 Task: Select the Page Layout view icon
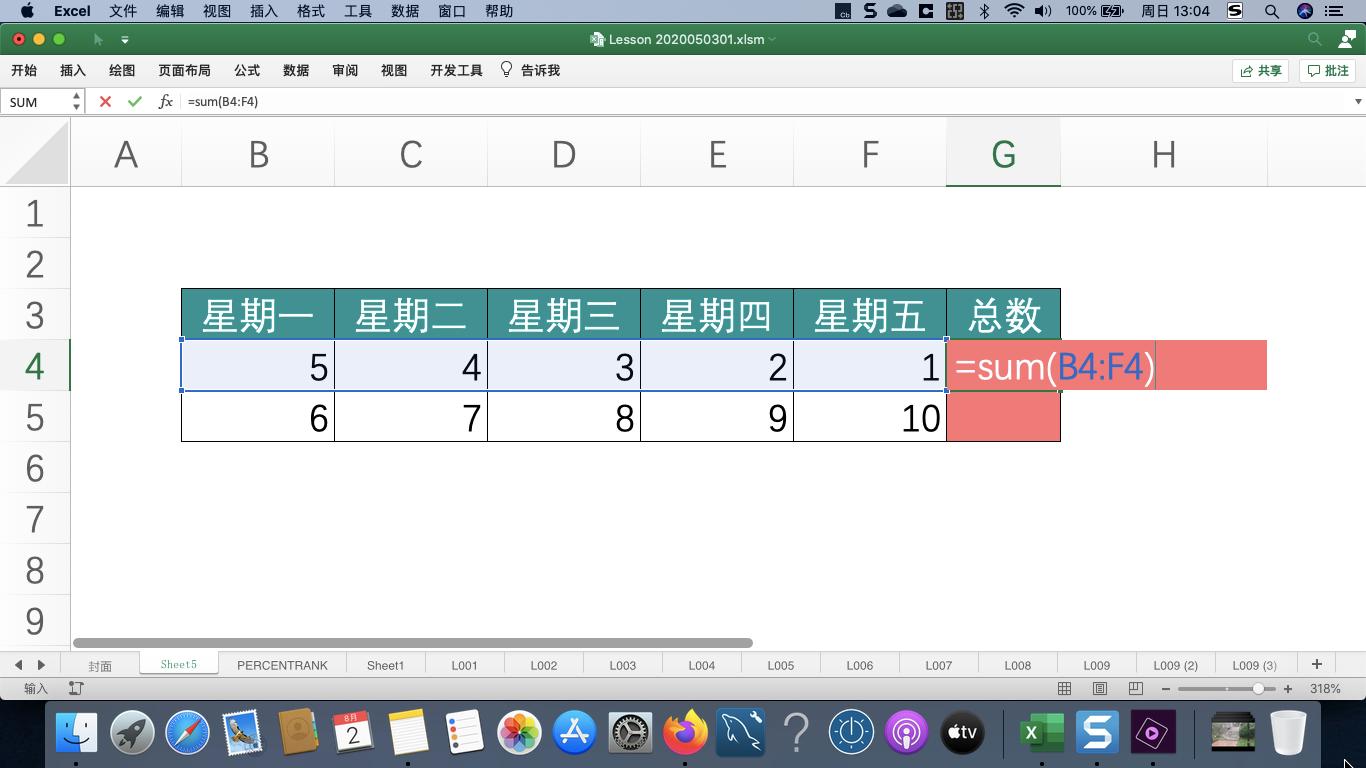coord(1099,688)
